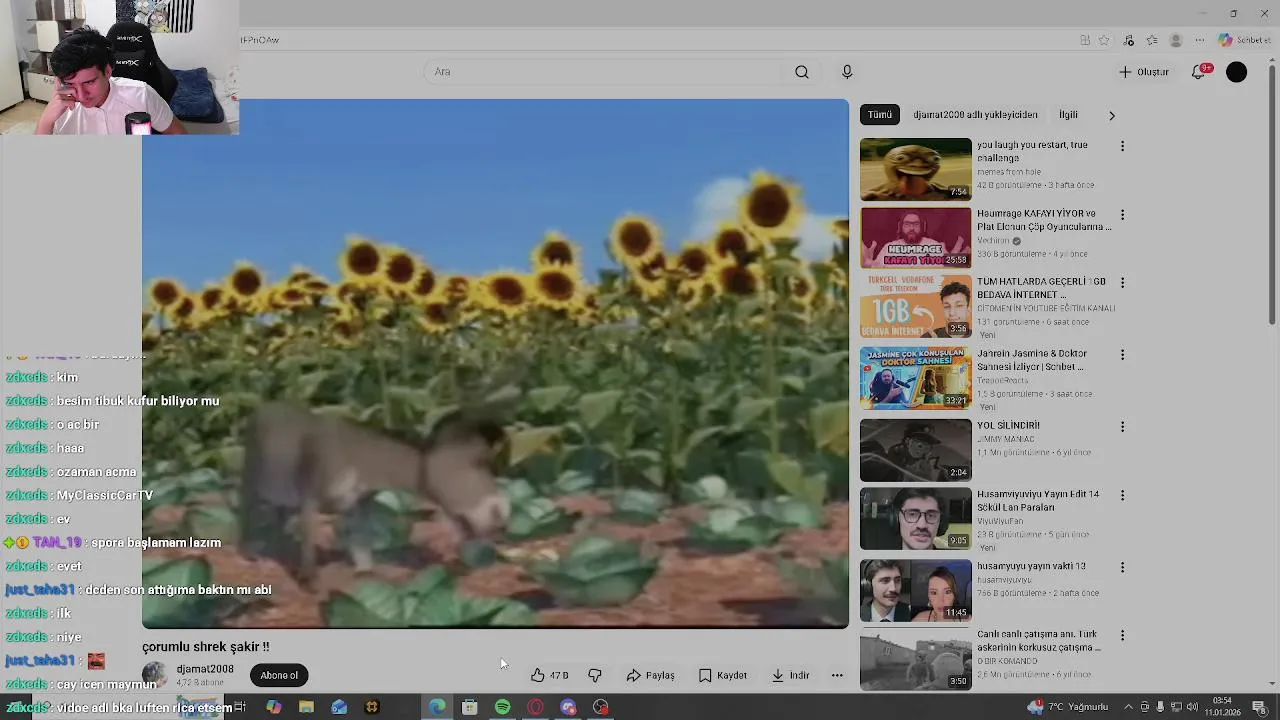Viewport: 1280px width, 720px height.
Task: Open the browser favorites list icon
Action: [1152, 40]
